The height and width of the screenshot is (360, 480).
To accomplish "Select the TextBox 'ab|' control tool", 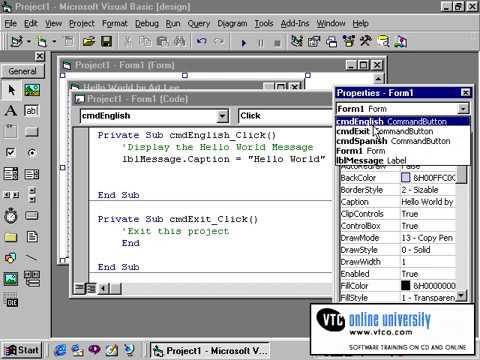I will pyautogui.click(x=32, y=111).
